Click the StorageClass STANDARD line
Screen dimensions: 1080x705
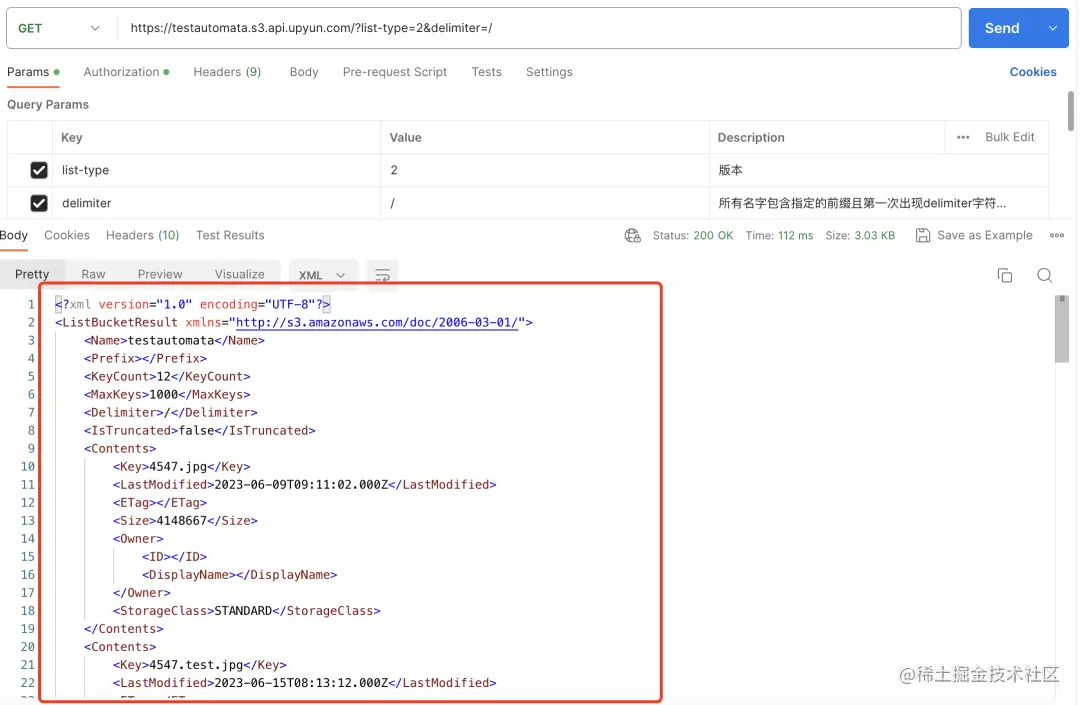click(x=247, y=611)
